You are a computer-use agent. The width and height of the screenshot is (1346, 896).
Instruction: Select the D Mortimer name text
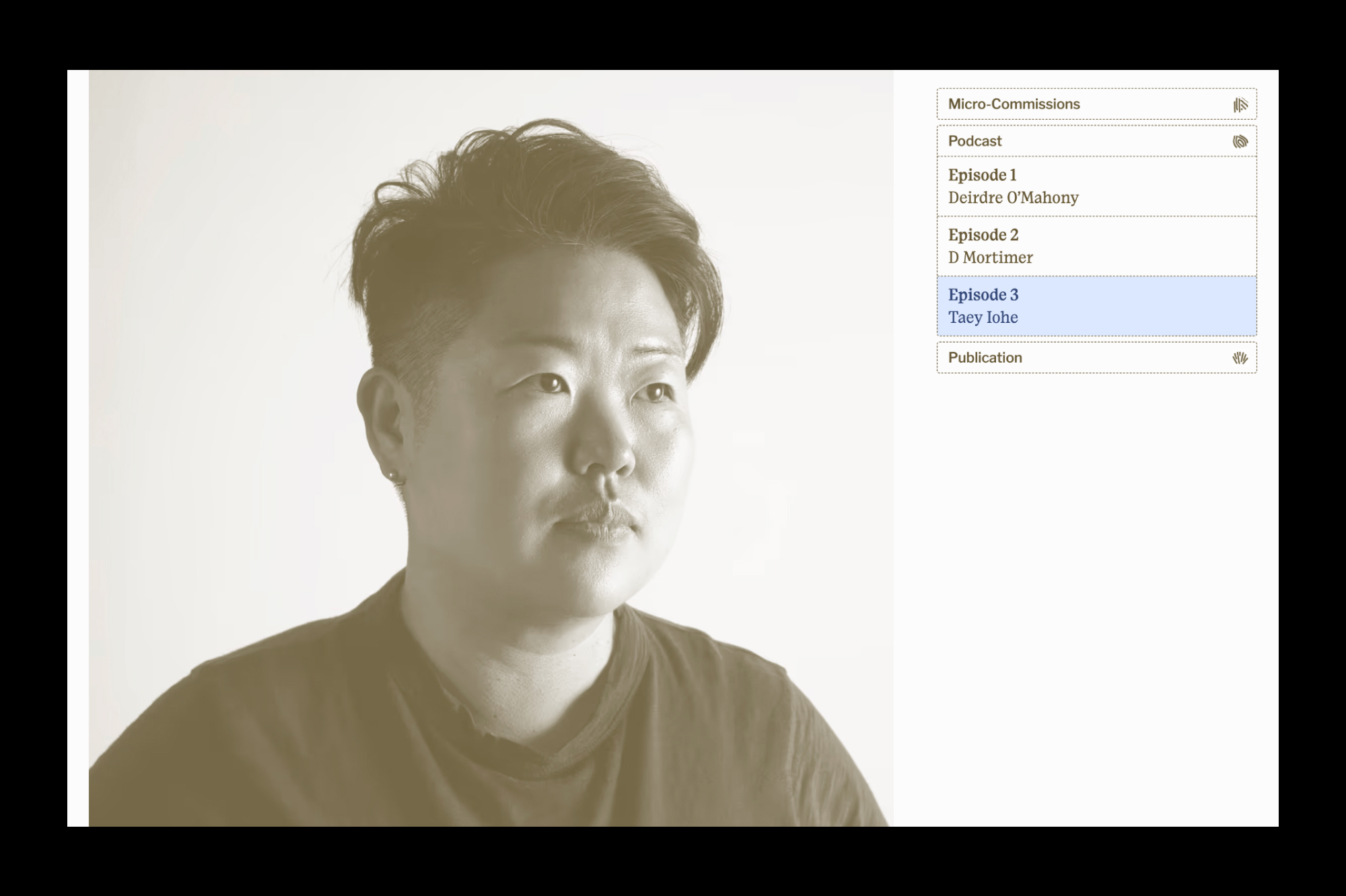[990, 258]
